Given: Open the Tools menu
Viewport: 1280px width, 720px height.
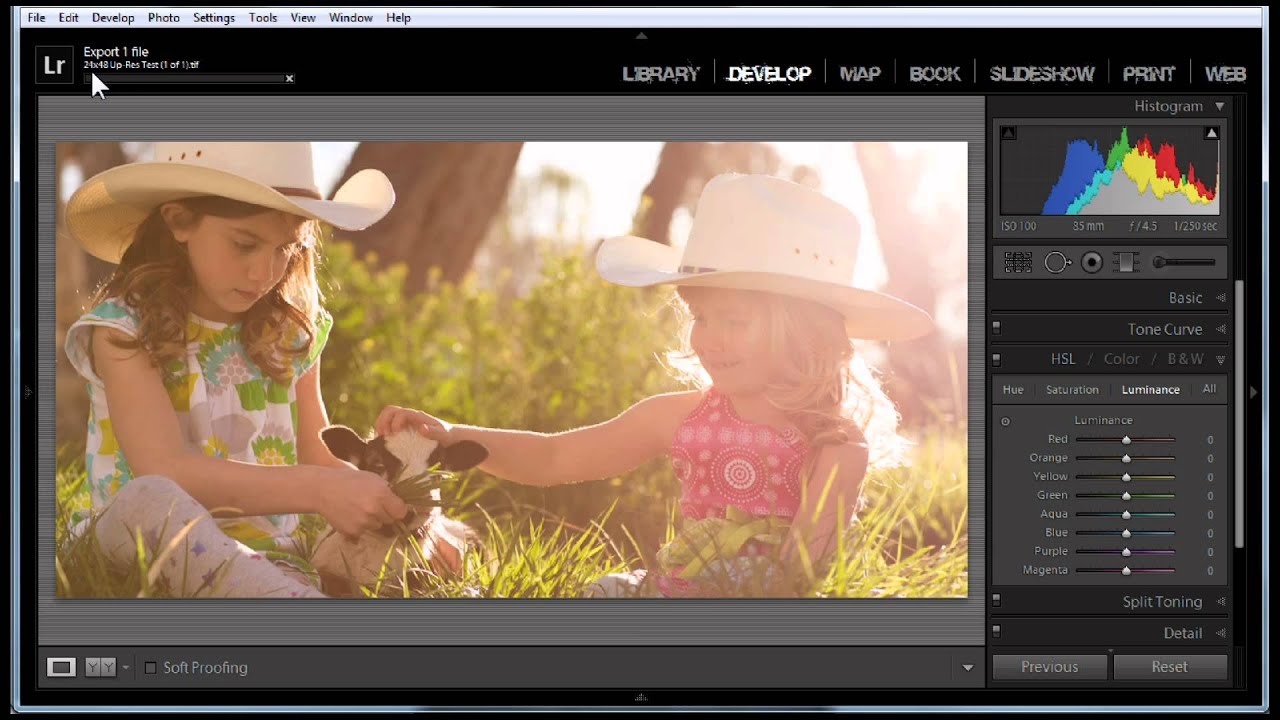Looking at the screenshot, I should pos(263,18).
